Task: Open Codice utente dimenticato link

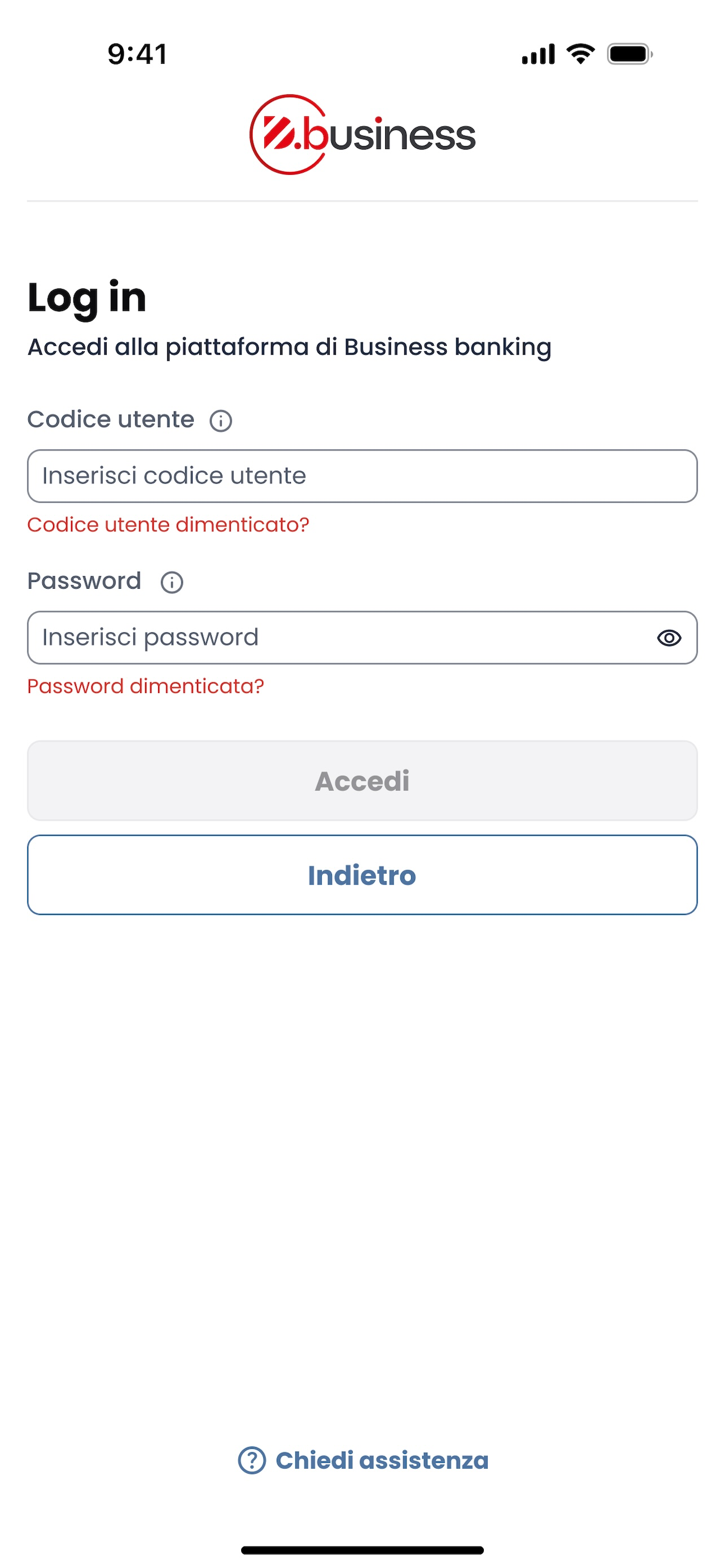Action: 169,525
